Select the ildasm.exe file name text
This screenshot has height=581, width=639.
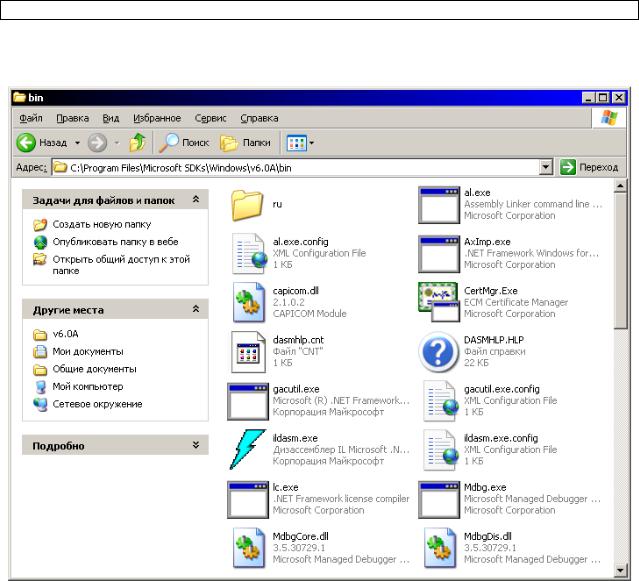coord(295,438)
